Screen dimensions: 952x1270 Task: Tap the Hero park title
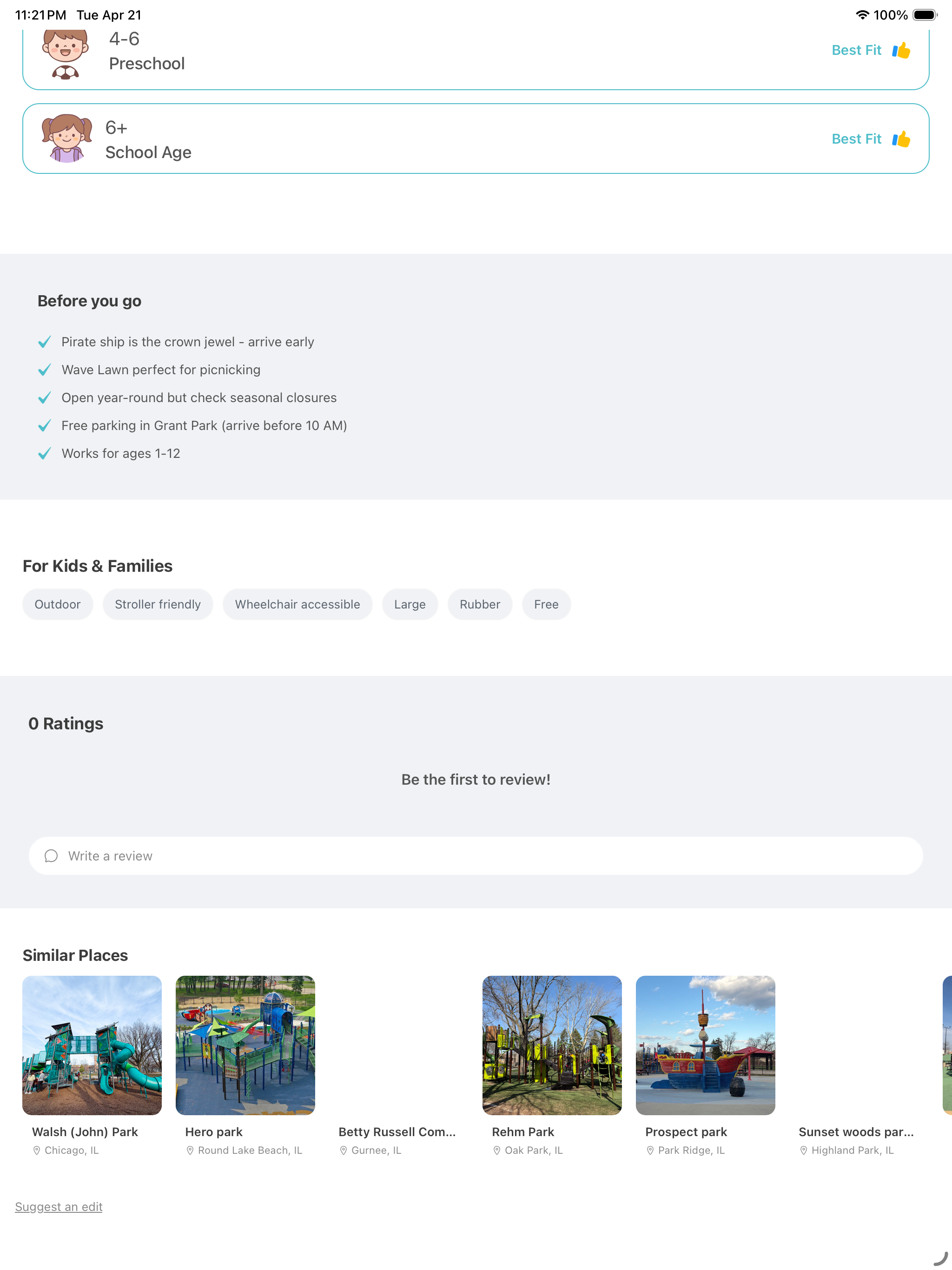(214, 1131)
